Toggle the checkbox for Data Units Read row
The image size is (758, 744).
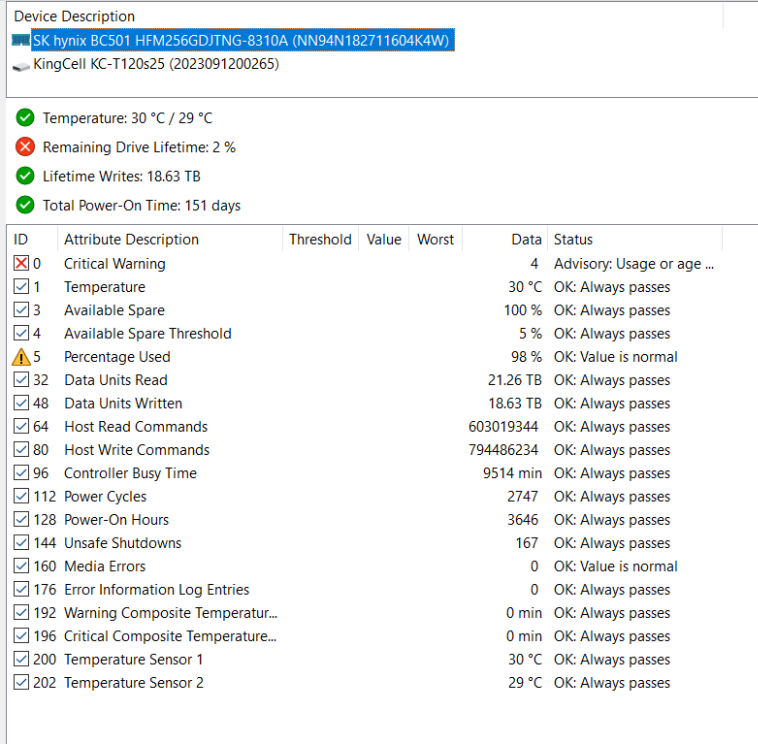coord(21,380)
